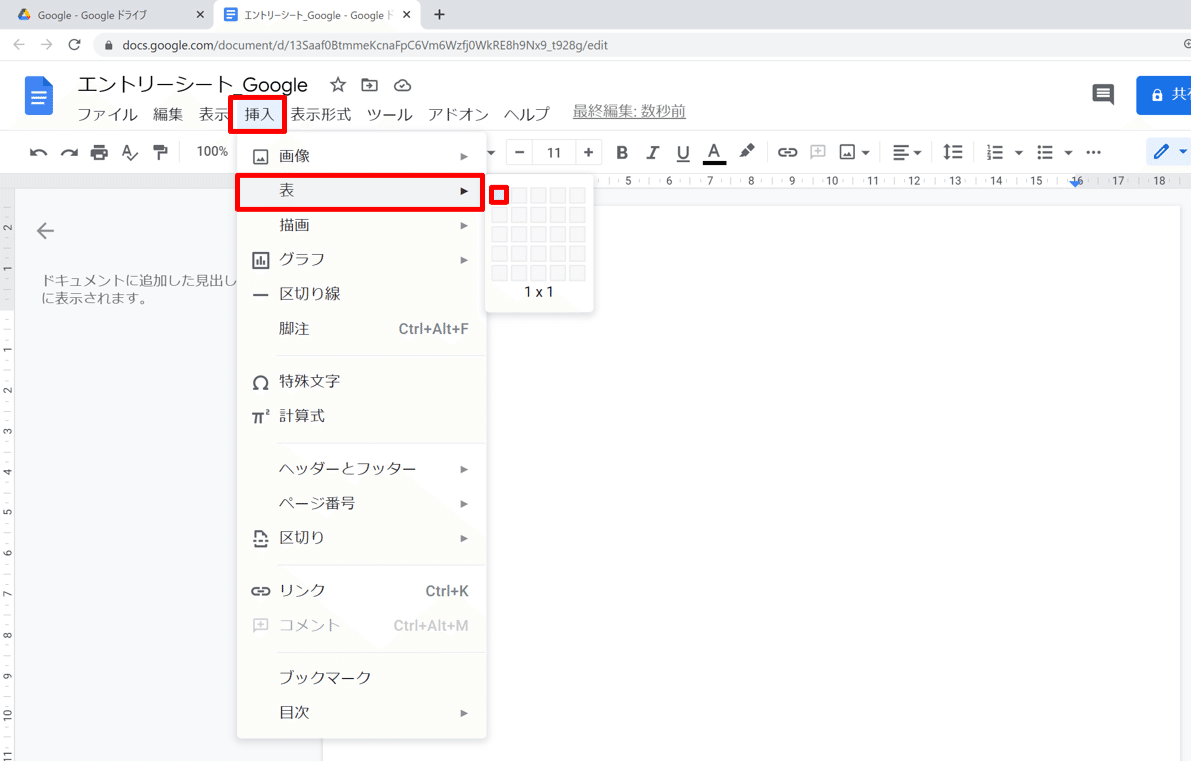
Task: Open the ヘルプ menu
Action: 526,114
